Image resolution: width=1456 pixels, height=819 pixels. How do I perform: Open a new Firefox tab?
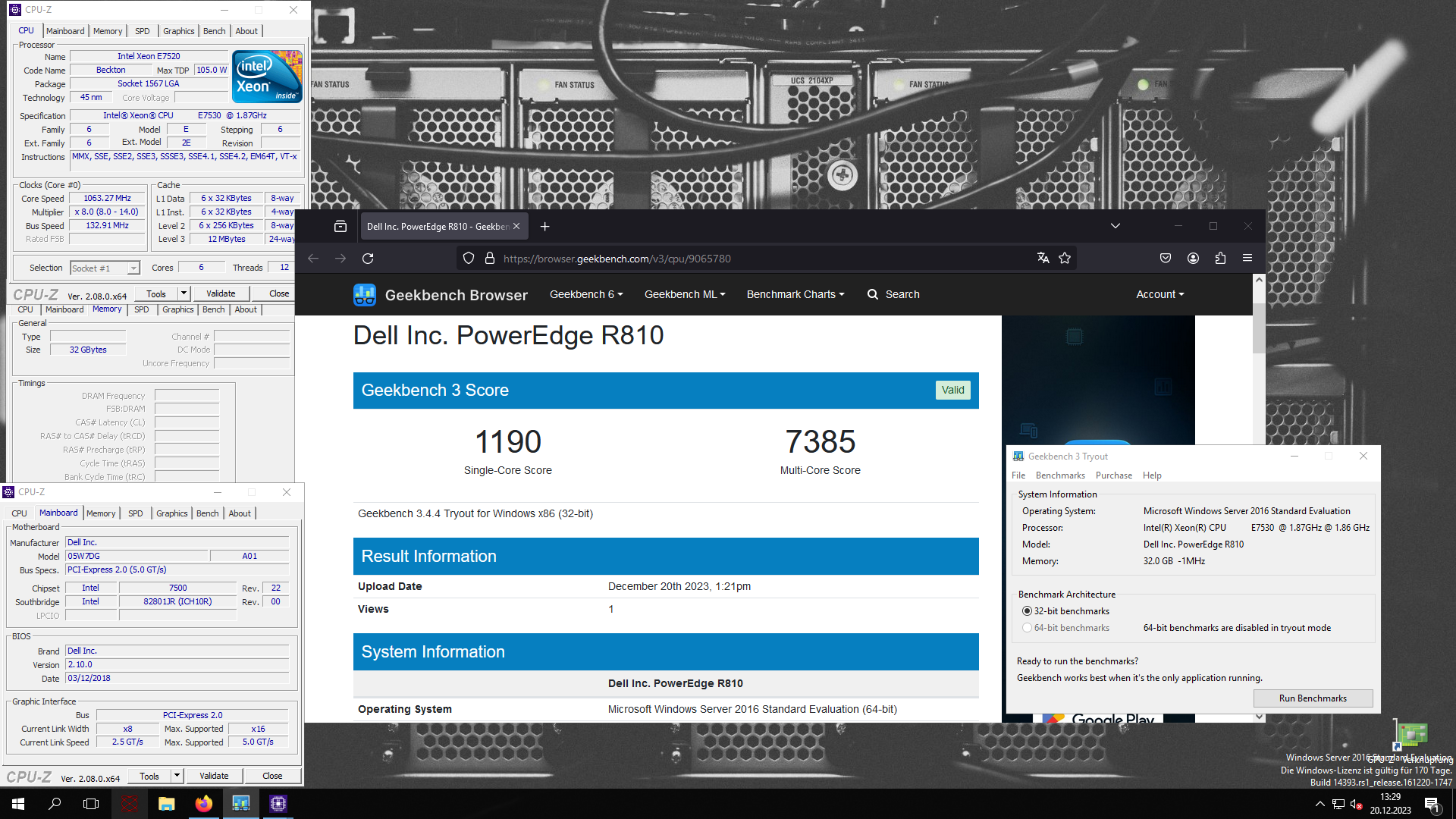tap(544, 226)
